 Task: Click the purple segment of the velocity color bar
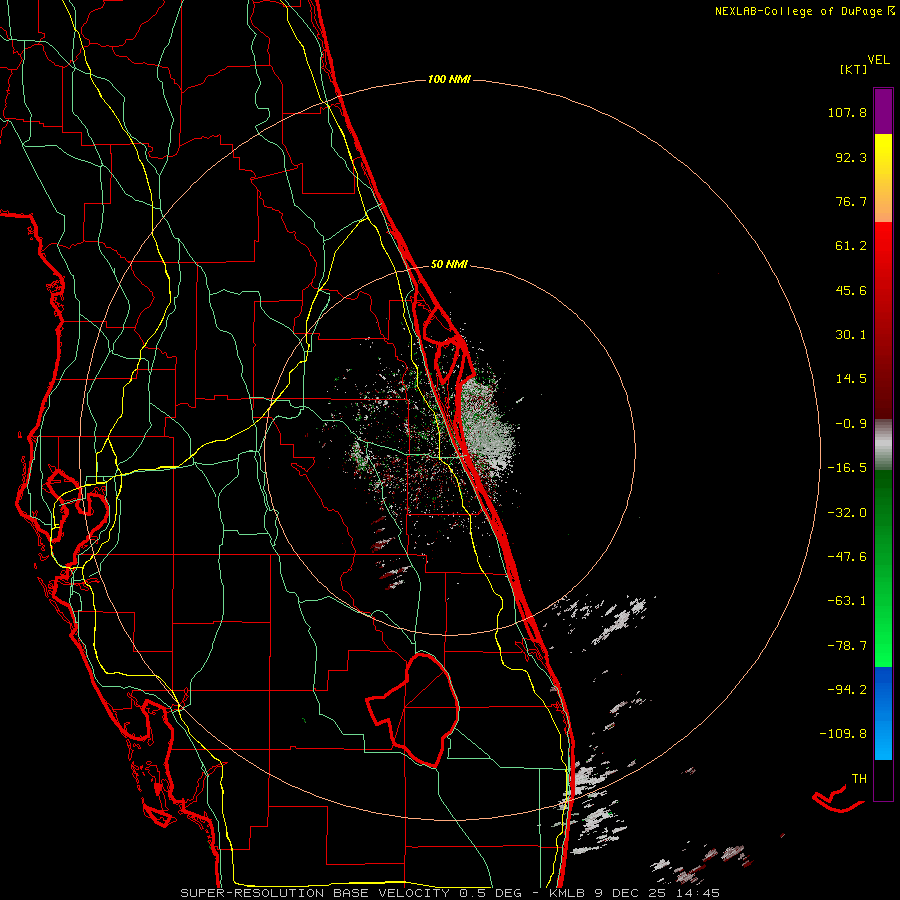(x=883, y=111)
